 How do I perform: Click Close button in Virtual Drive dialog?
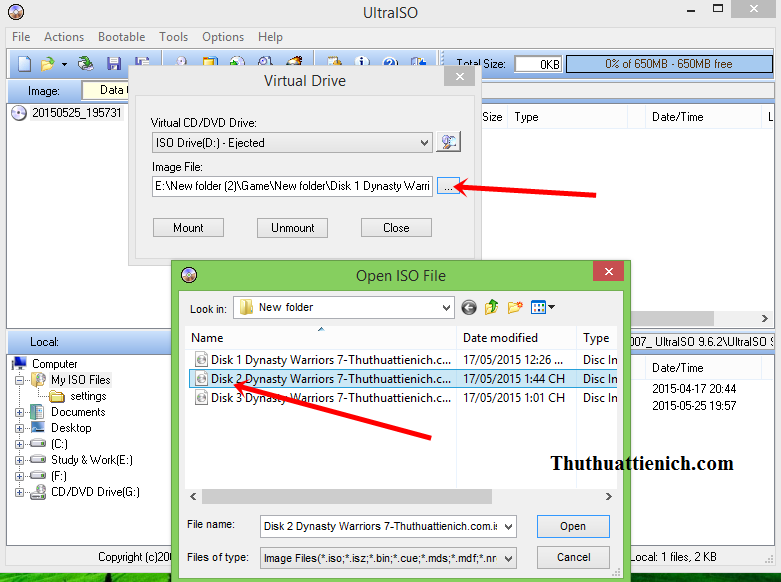(x=396, y=228)
